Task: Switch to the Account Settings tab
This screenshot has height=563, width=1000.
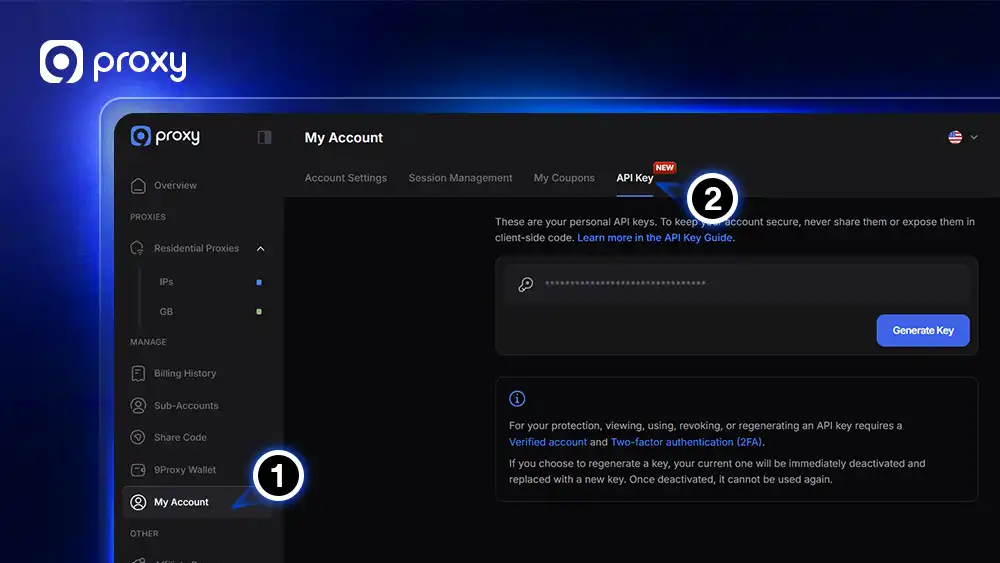Action: point(345,178)
